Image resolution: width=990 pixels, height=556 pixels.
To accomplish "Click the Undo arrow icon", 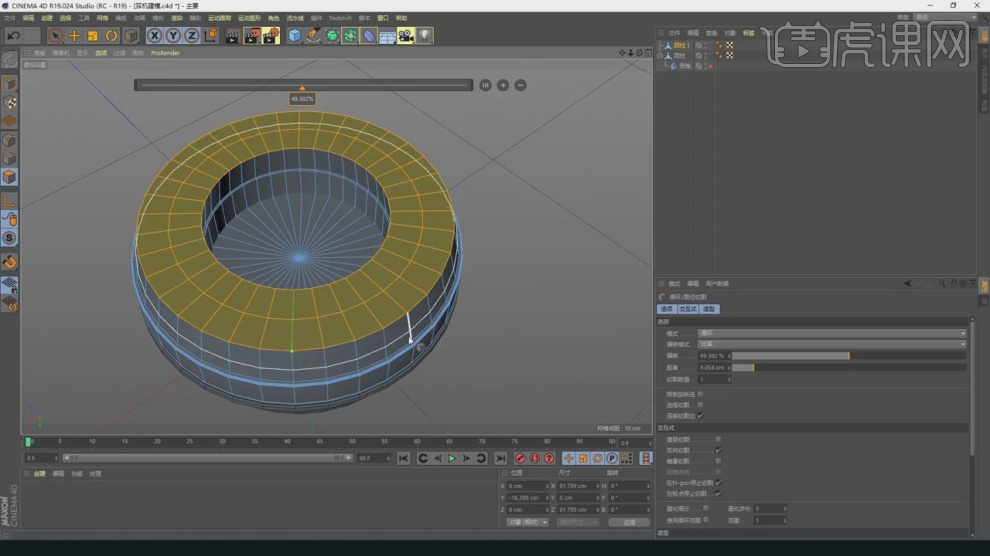I will [14, 36].
